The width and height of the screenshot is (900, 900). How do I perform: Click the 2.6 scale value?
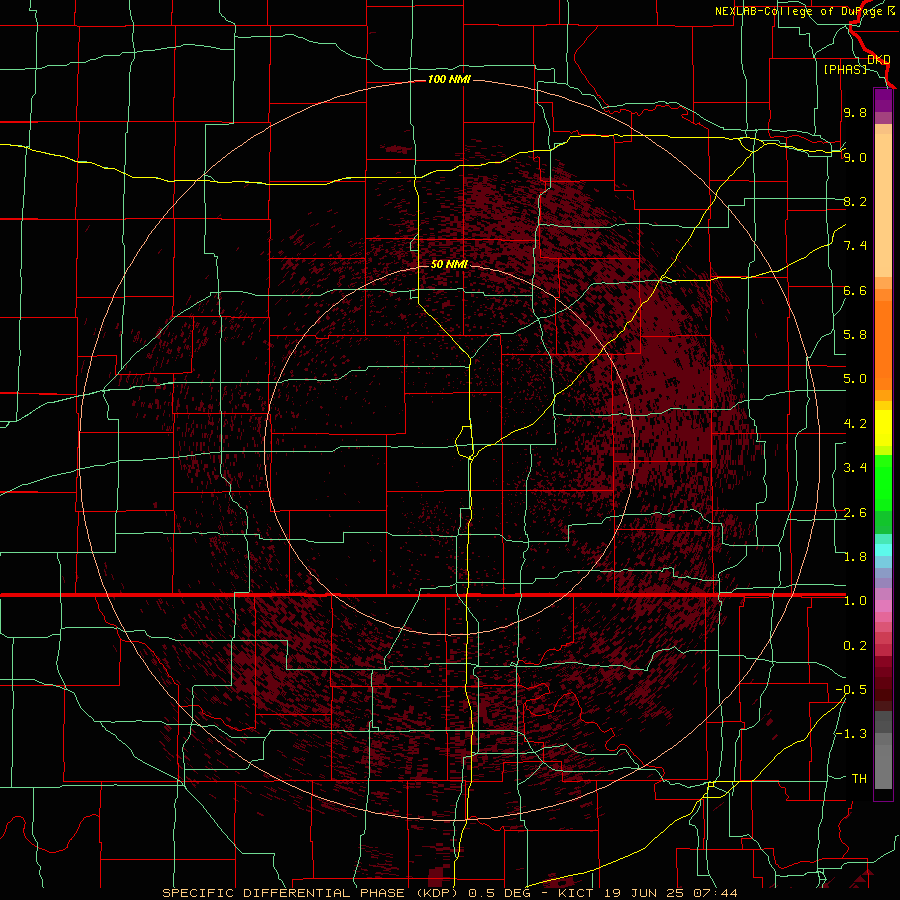pos(855,513)
